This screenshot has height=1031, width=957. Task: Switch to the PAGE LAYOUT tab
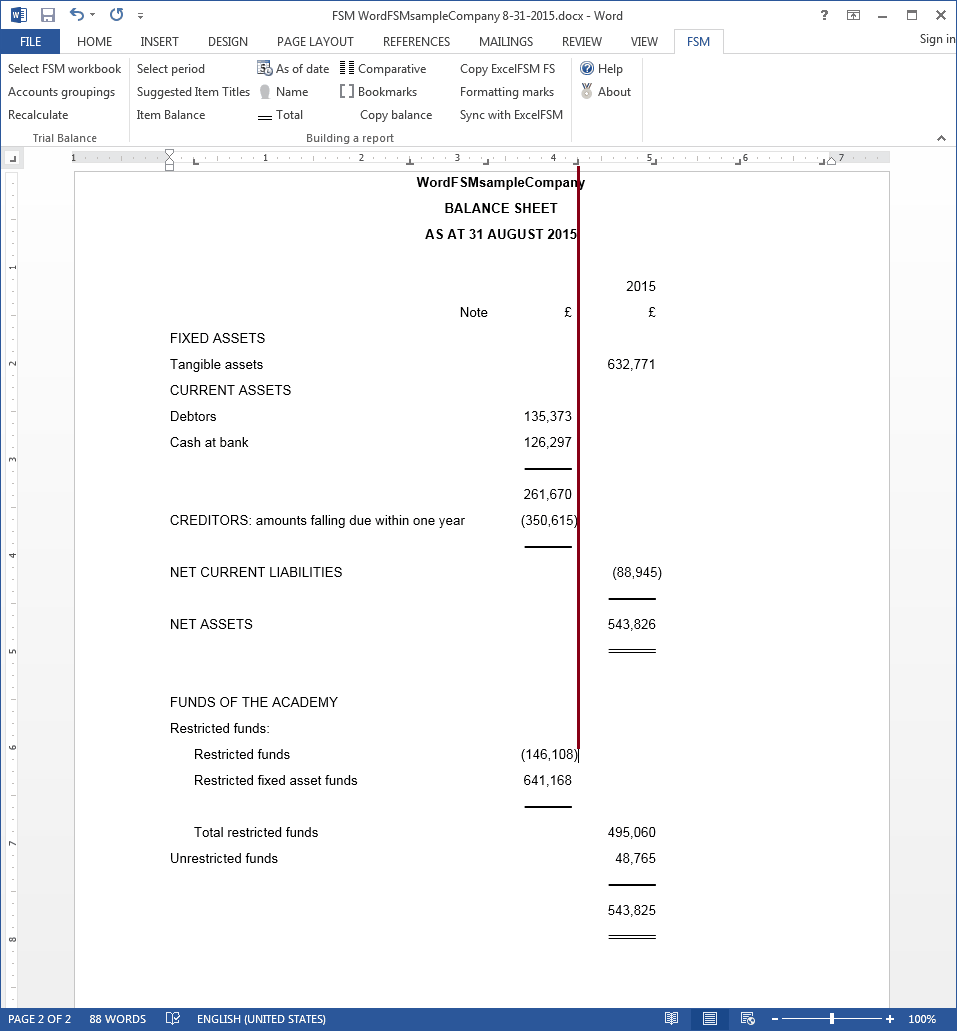pos(315,41)
